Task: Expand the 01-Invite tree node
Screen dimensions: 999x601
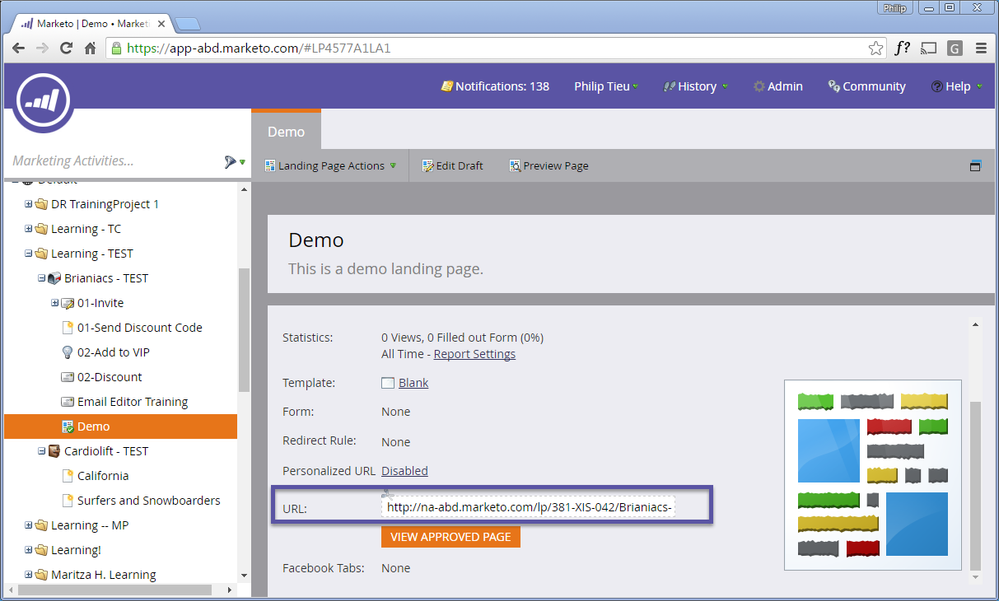Action: [55, 303]
